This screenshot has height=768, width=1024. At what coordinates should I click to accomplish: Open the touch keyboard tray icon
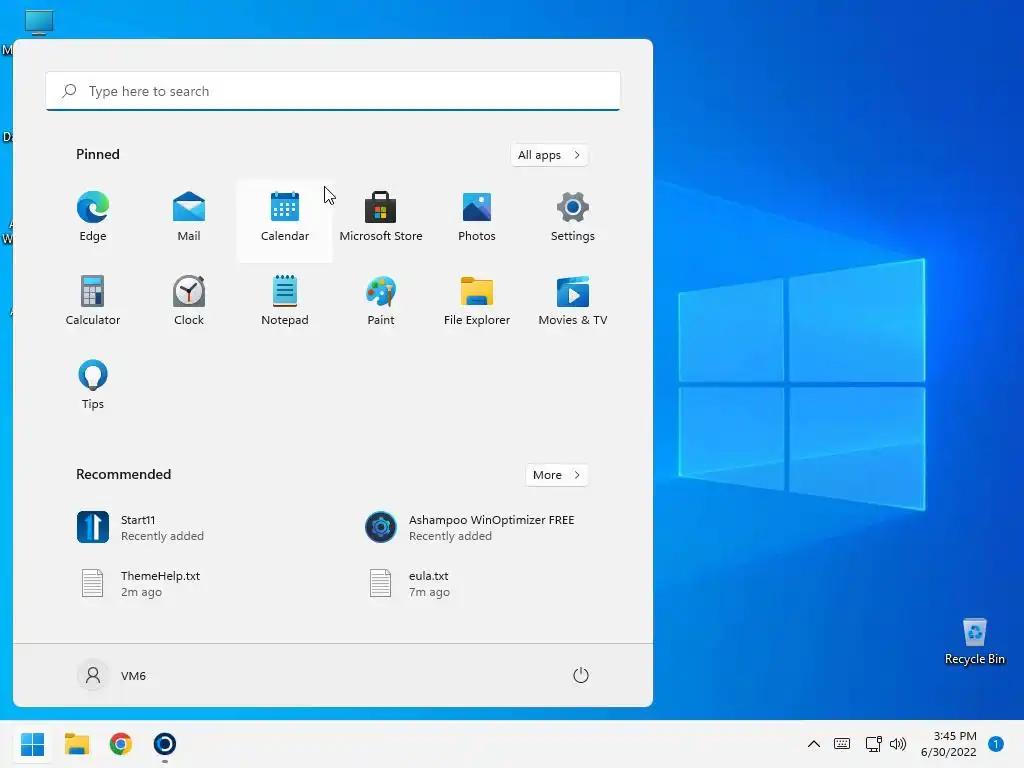coord(842,744)
